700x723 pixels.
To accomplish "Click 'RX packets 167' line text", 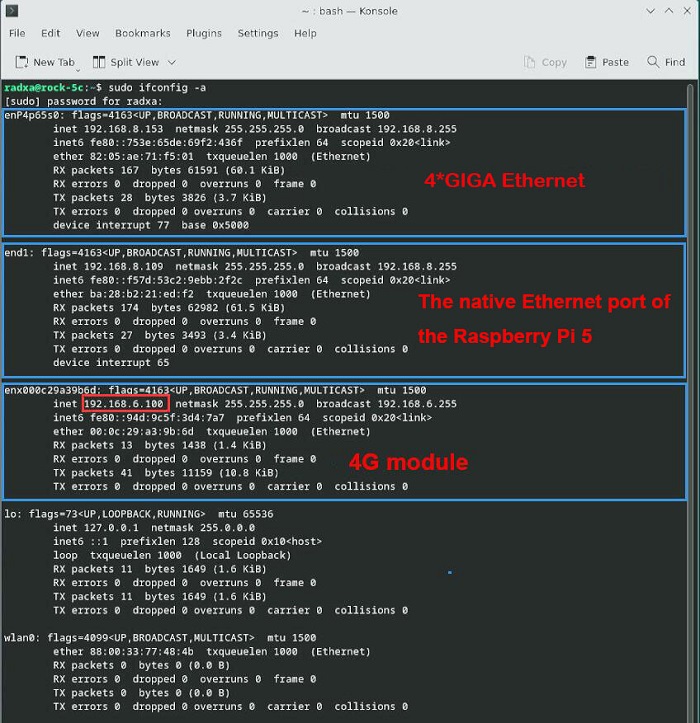I will pyautogui.click(x=96, y=170).
